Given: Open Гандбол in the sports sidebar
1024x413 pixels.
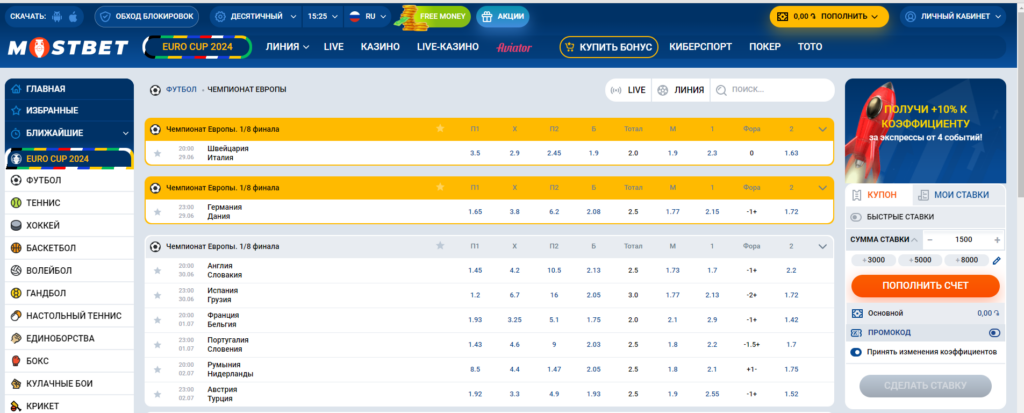Looking at the screenshot, I should pyautogui.click(x=69, y=293).
